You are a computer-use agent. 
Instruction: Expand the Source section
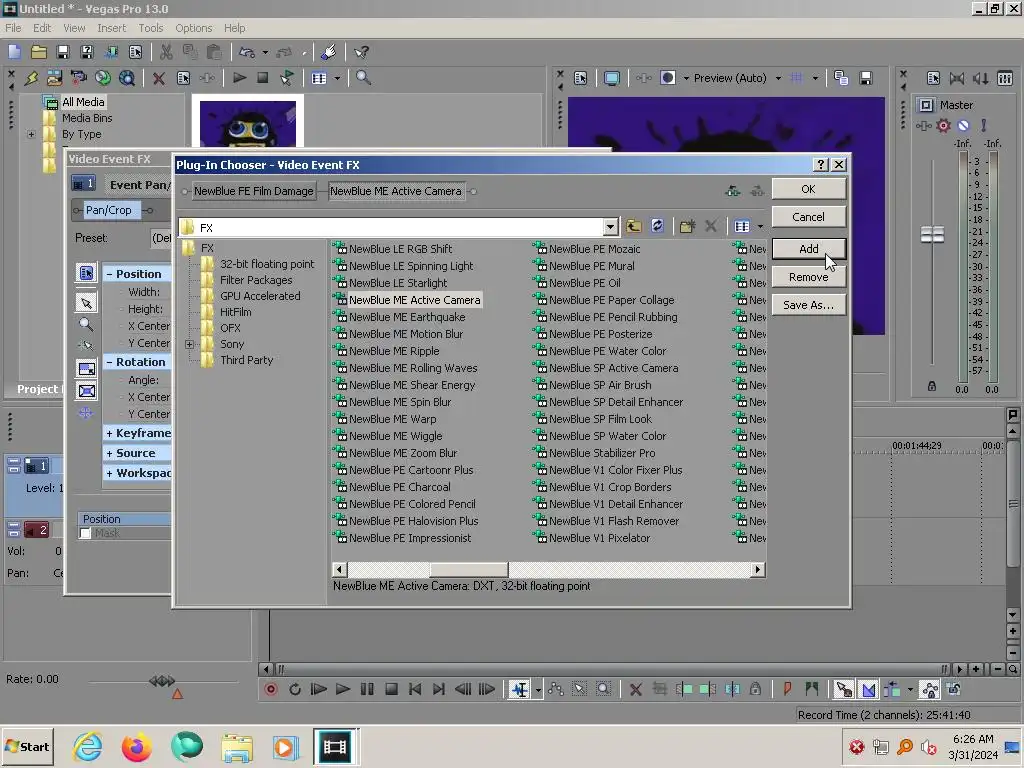point(110,453)
